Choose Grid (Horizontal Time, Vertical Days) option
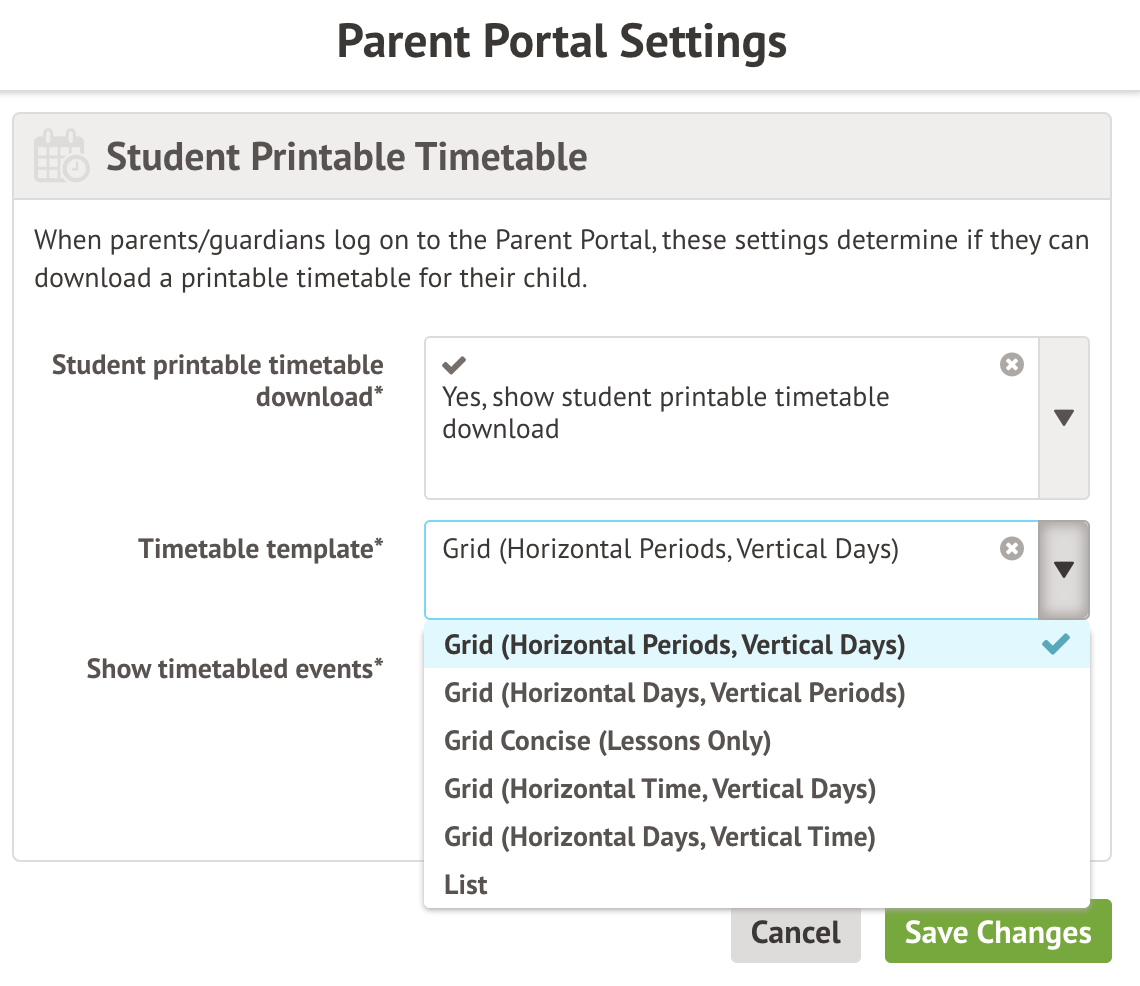Viewport: 1140px width, 986px height. (659, 788)
